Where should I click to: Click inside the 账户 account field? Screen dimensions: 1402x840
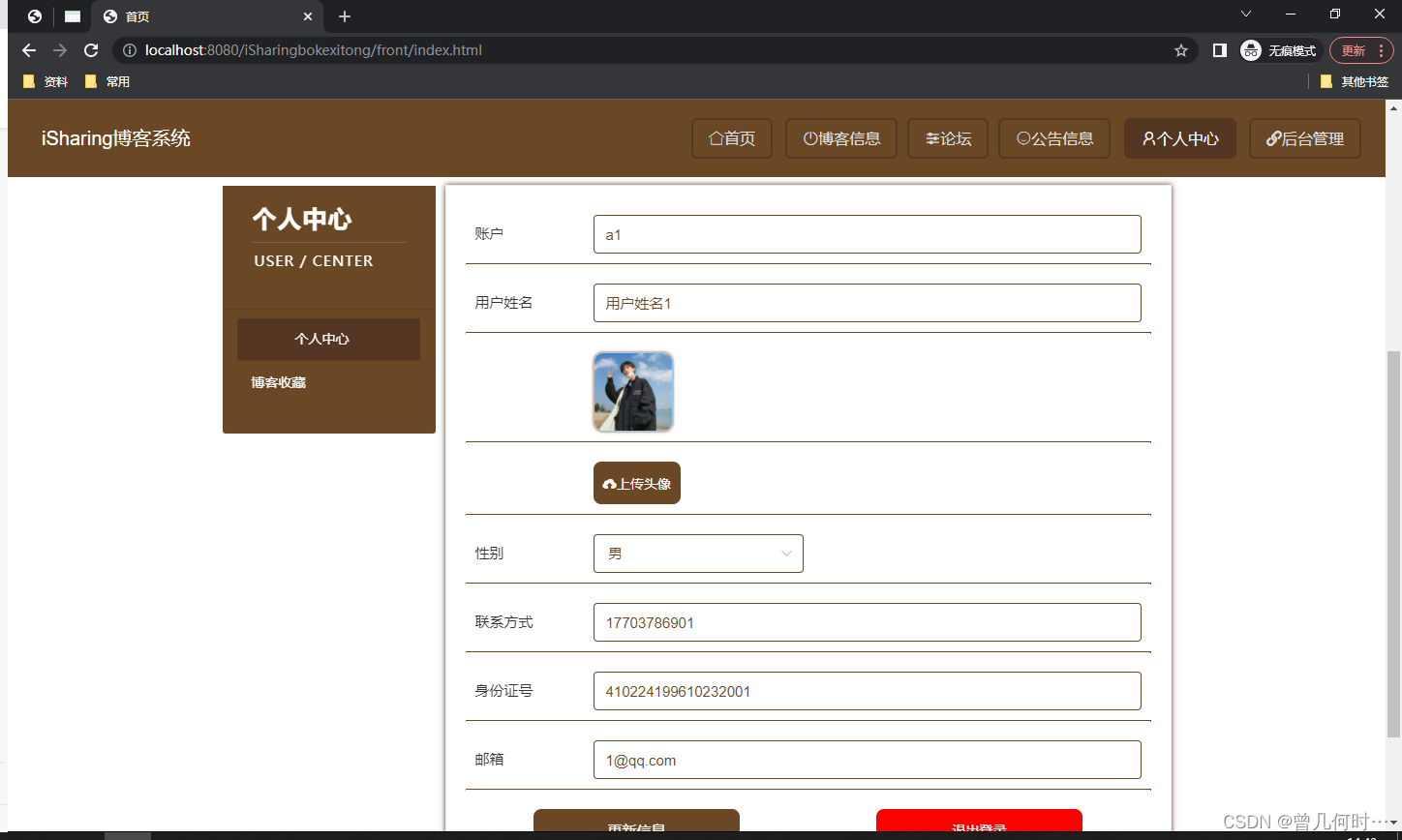867,233
